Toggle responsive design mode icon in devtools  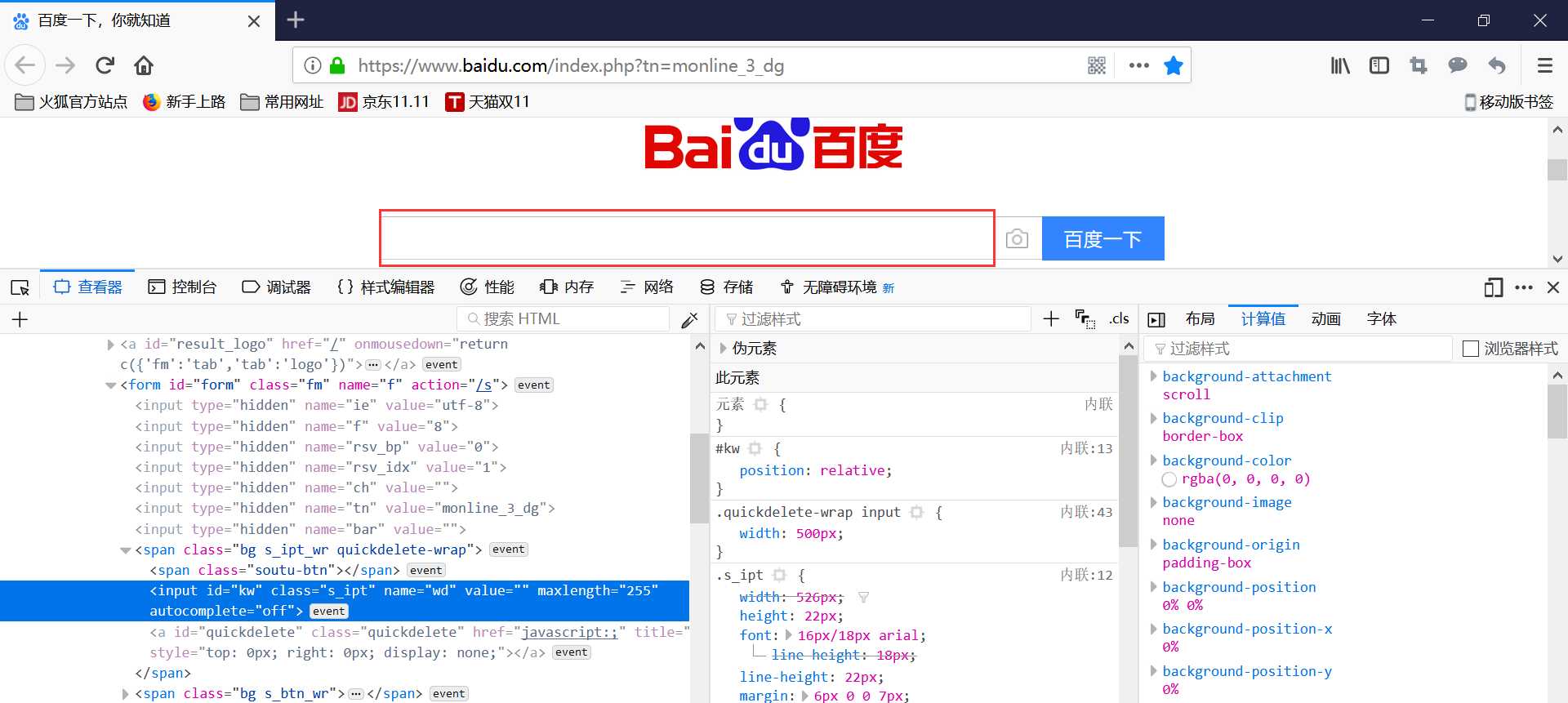pyautogui.click(x=1493, y=287)
